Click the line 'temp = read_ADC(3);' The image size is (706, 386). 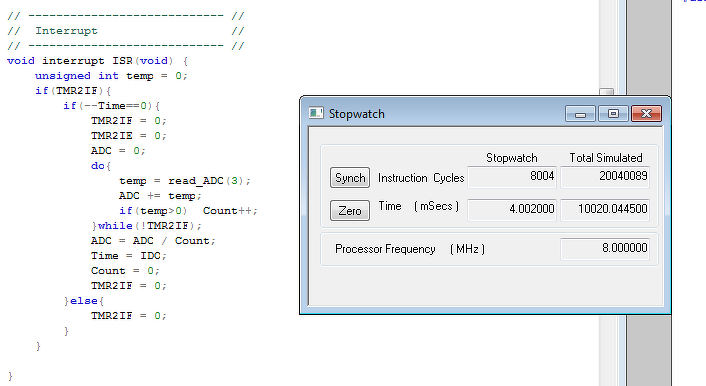pos(185,181)
